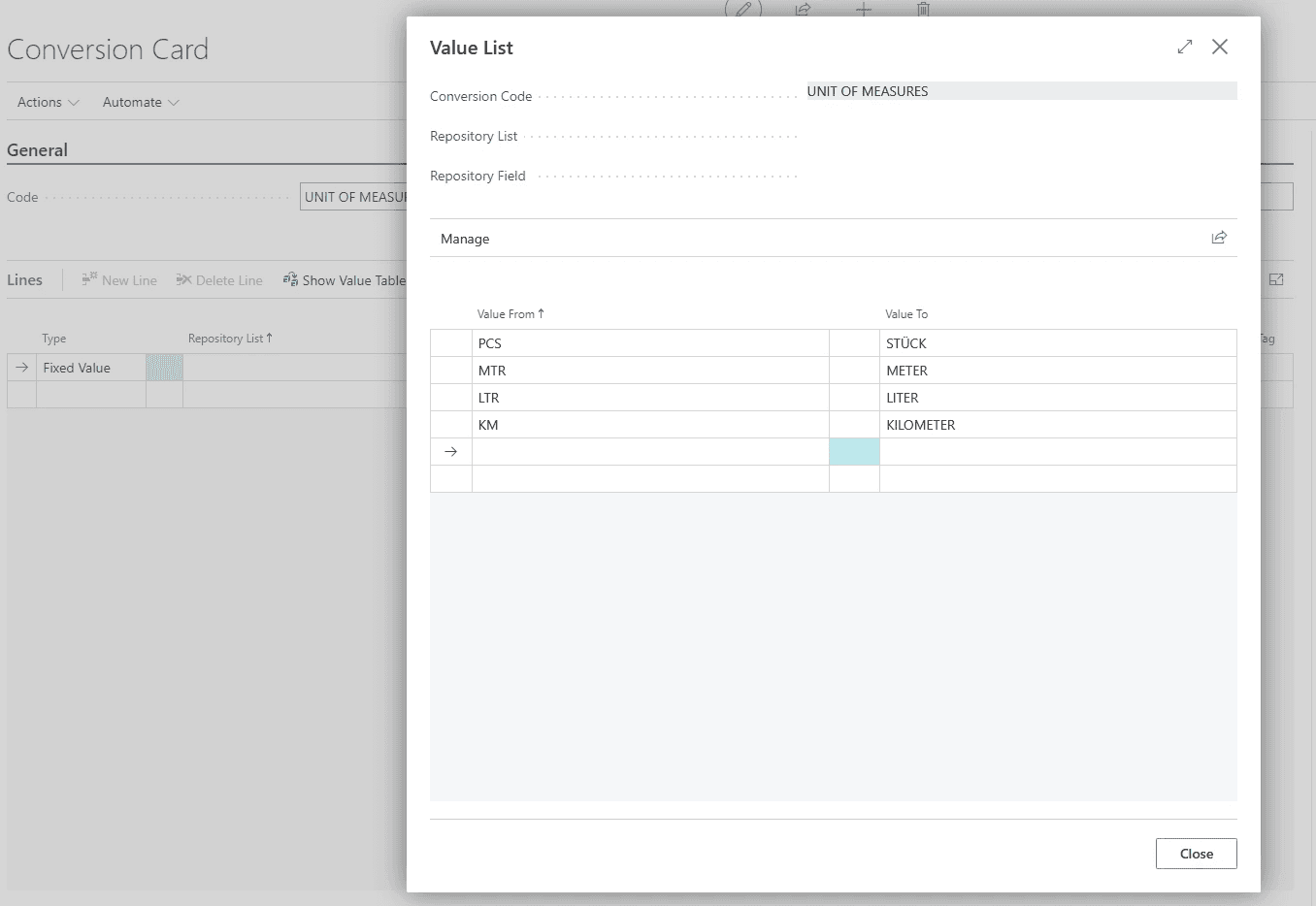Click the Code field in Conversion Card
Screen dimensions: 1316x906
353,197
